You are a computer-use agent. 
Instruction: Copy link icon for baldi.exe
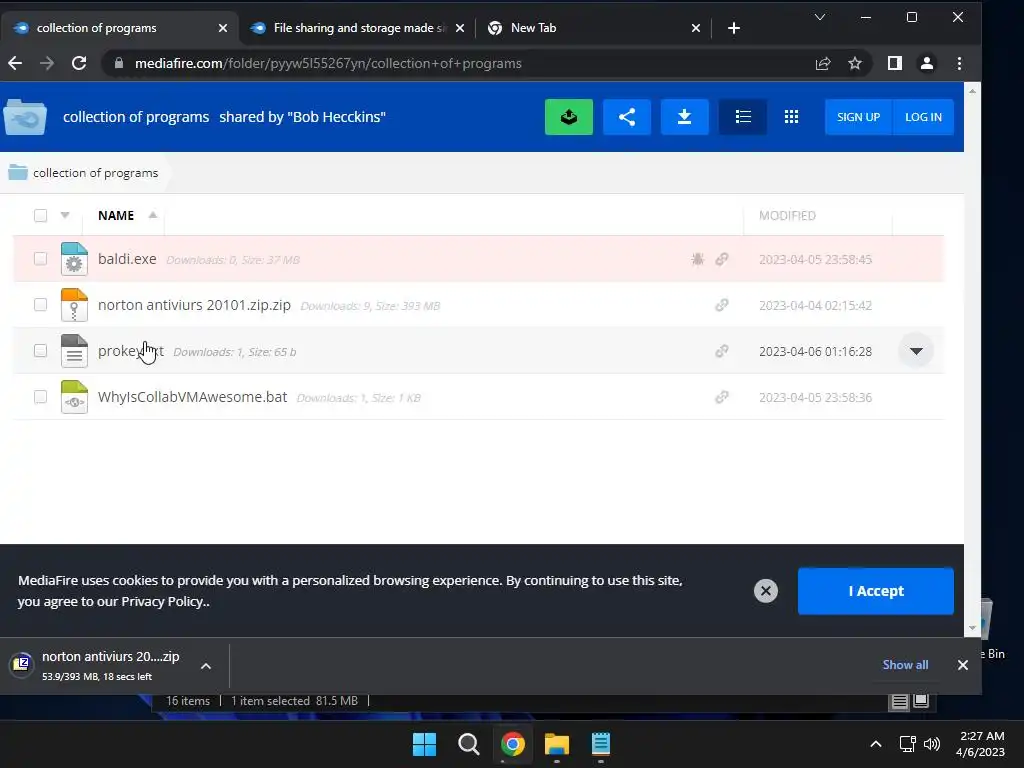[722, 259]
